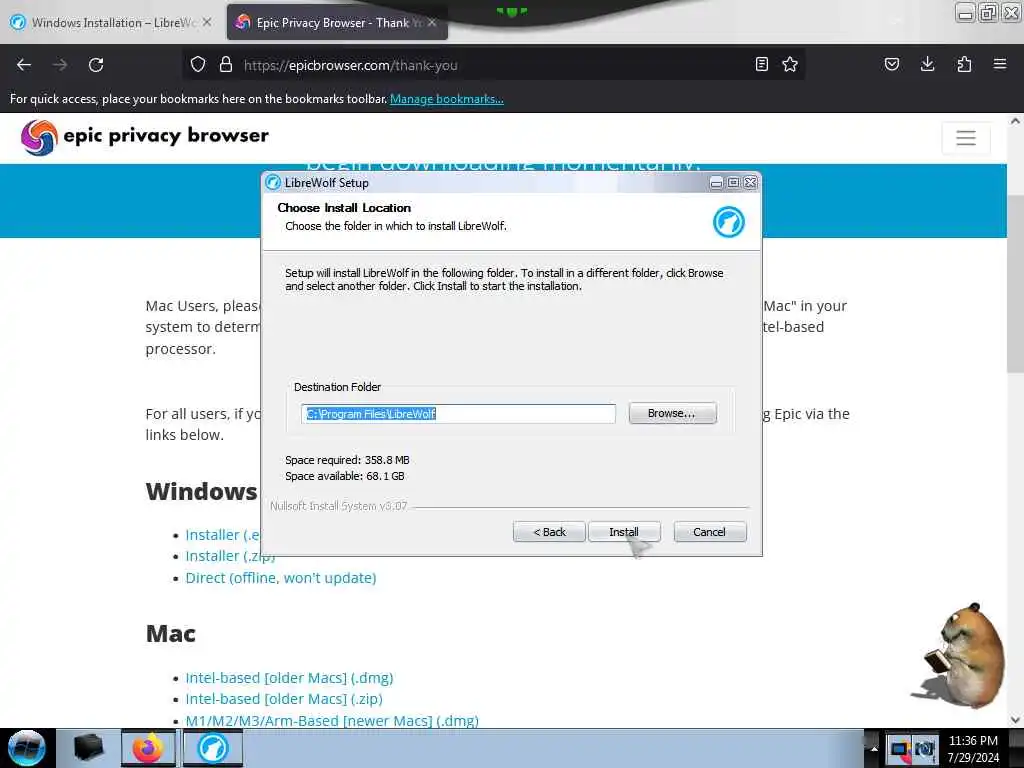Minimize the LibreWolf Setup dialog
Image resolution: width=1024 pixels, height=768 pixels.
point(716,183)
